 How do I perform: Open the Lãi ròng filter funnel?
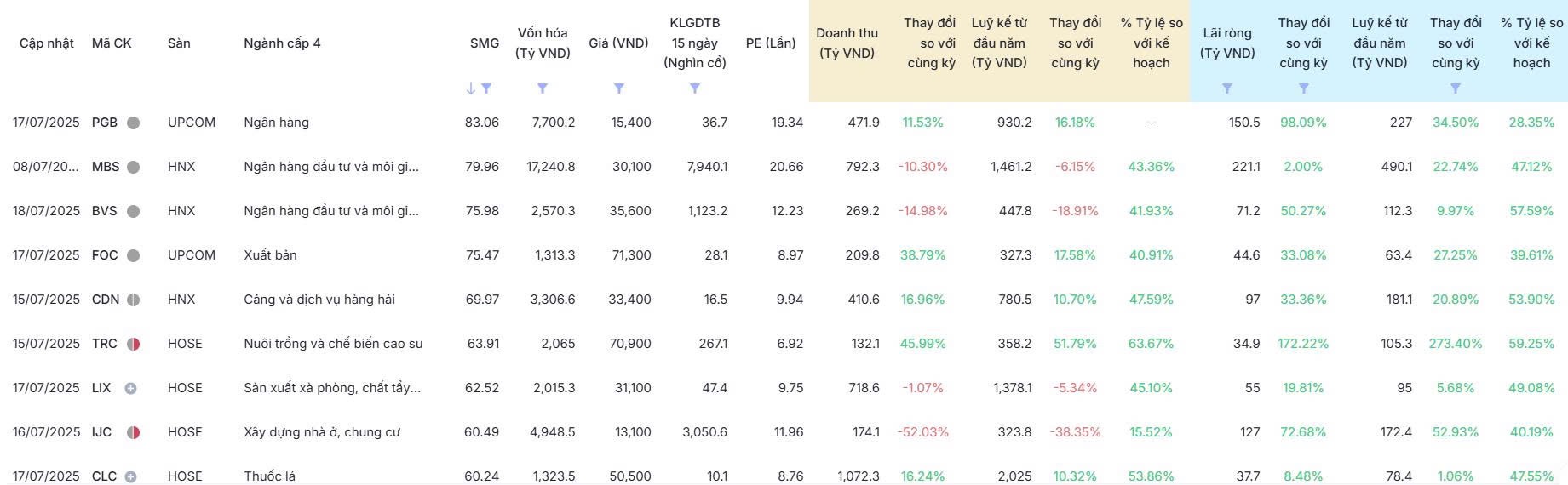pos(1227,88)
